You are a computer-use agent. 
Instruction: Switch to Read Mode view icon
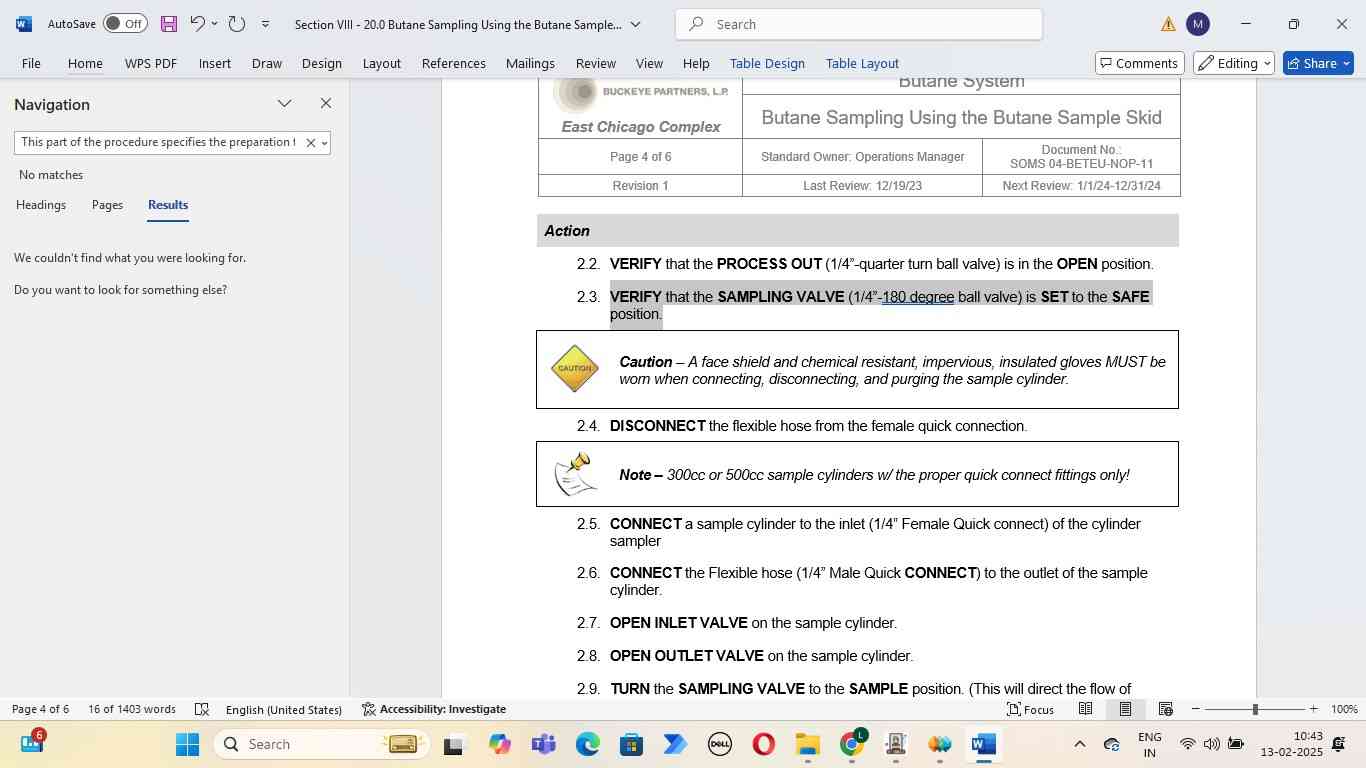[x=1085, y=709]
